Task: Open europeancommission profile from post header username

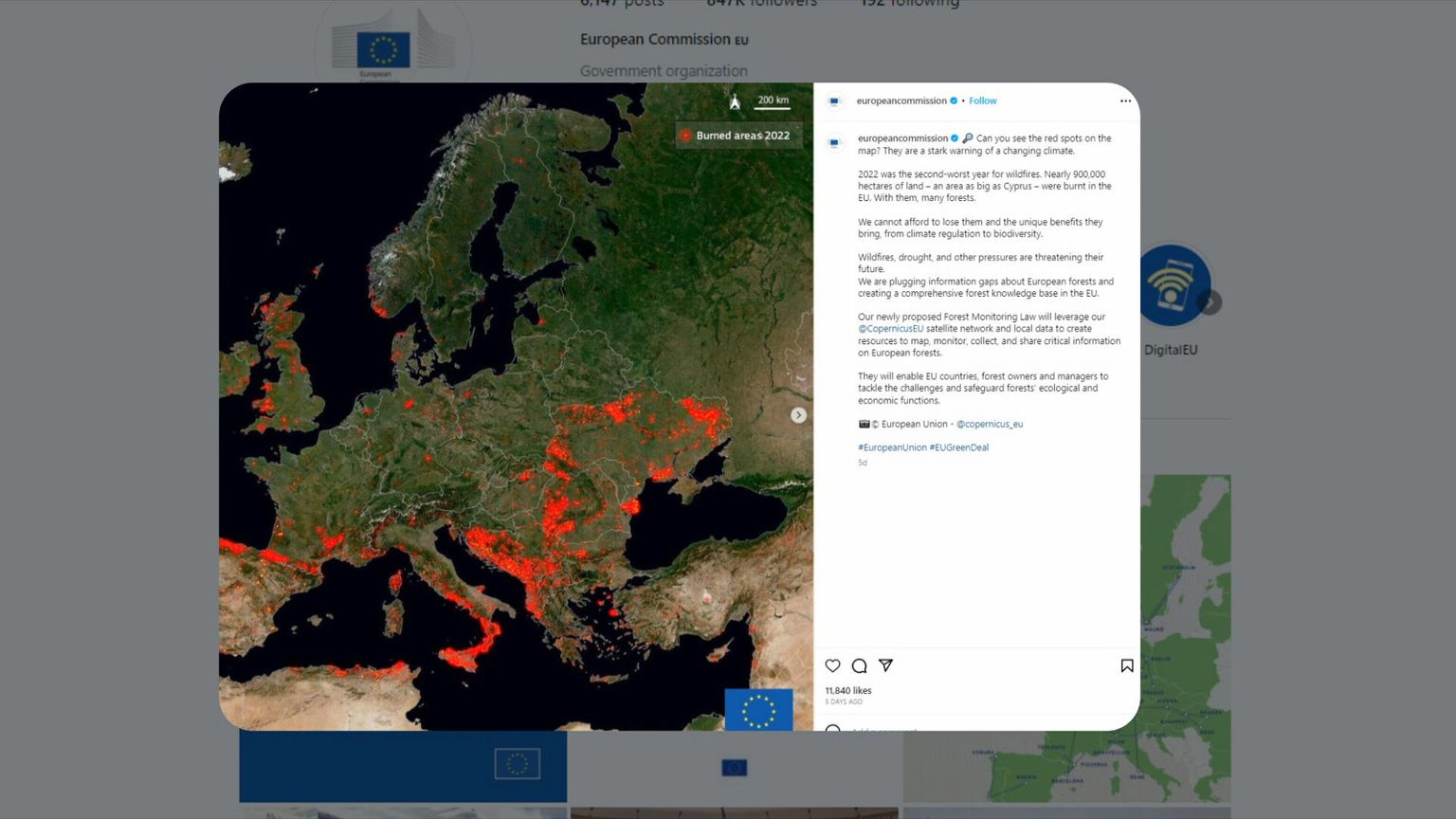Action: [x=901, y=100]
